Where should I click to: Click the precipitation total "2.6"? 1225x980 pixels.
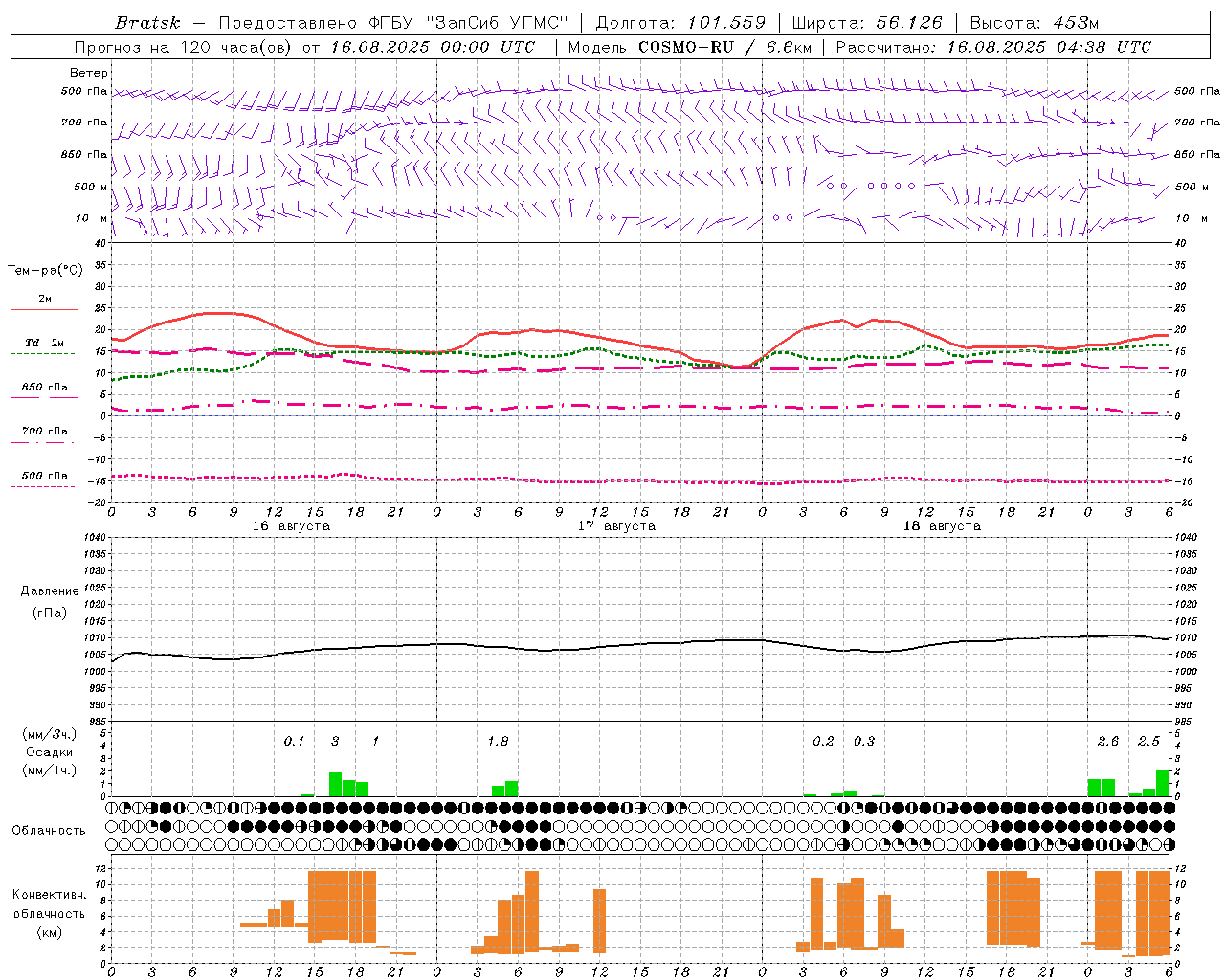1108,742
